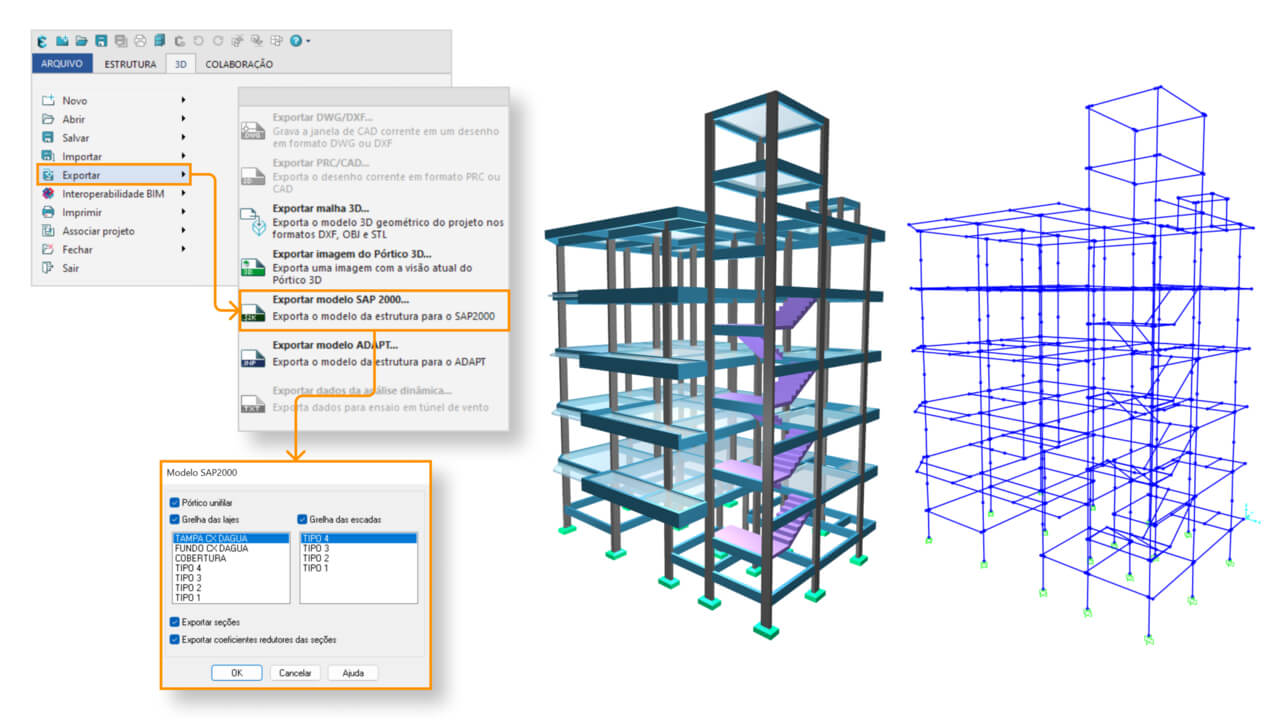Click the Exportar modelo ADAPT file icon
Image resolution: width=1280 pixels, height=720 pixels.
254,357
